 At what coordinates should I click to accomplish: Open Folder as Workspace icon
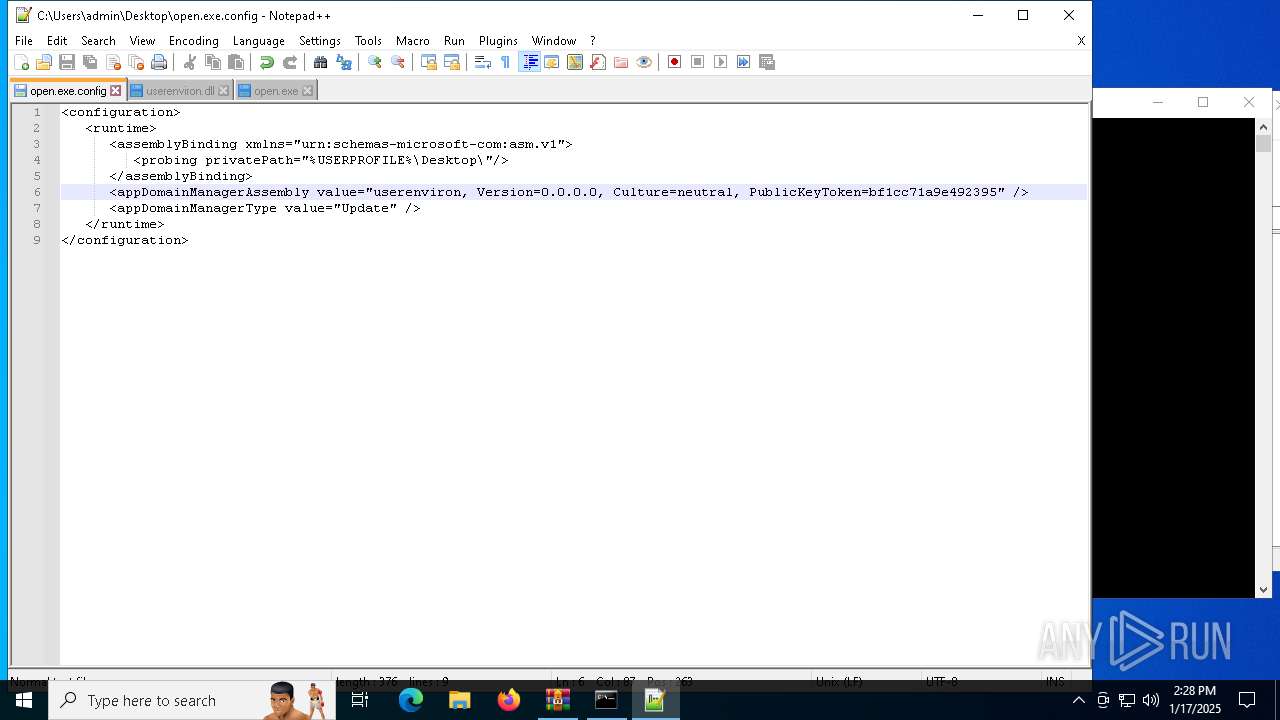point(621,62)
